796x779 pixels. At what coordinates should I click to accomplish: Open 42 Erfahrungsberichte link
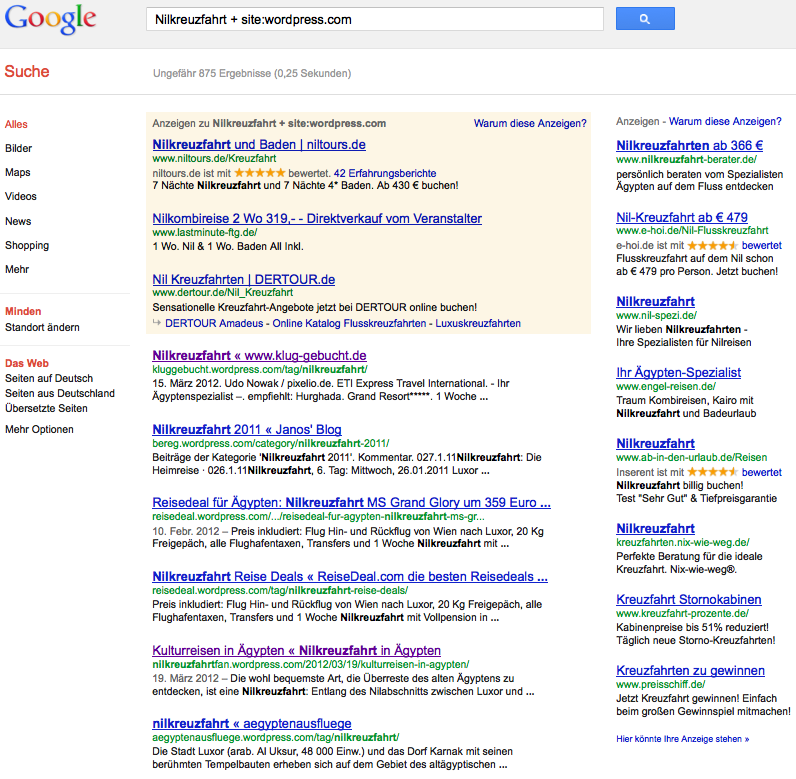(385, 173)
